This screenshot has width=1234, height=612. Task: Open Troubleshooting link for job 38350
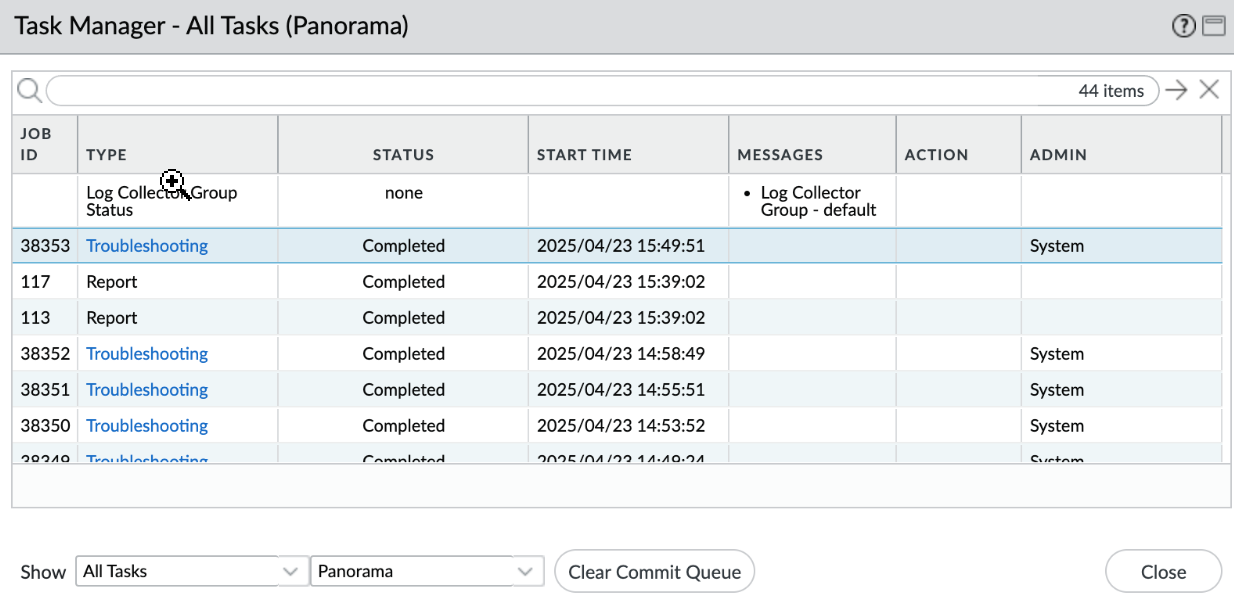[x=147, y=426]
